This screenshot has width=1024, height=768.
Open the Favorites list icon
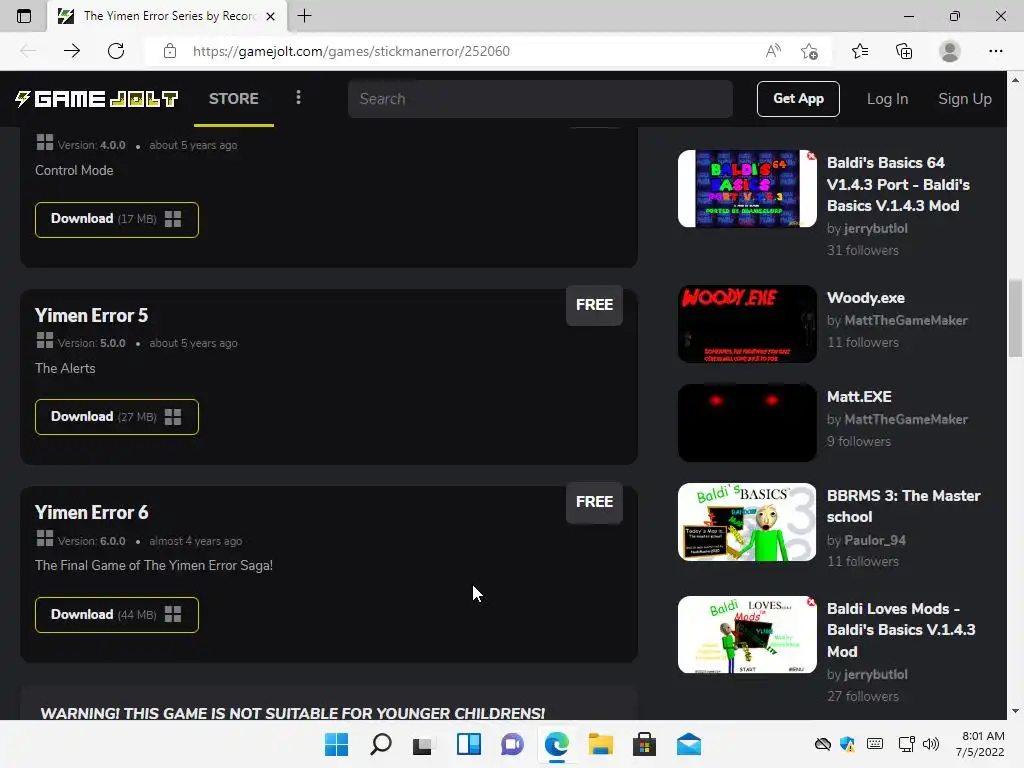pos(860,51)
